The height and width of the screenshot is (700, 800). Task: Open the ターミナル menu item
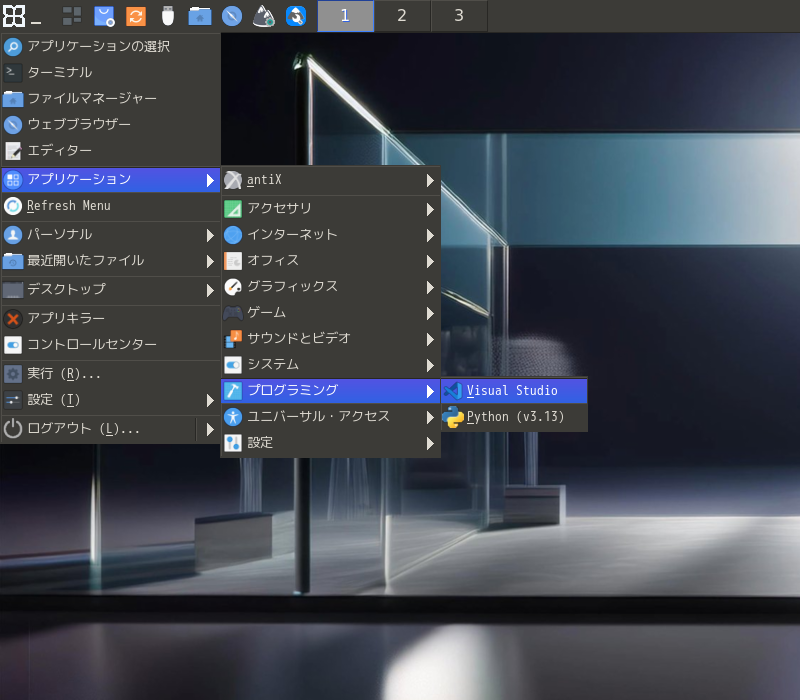click(60, 72)
